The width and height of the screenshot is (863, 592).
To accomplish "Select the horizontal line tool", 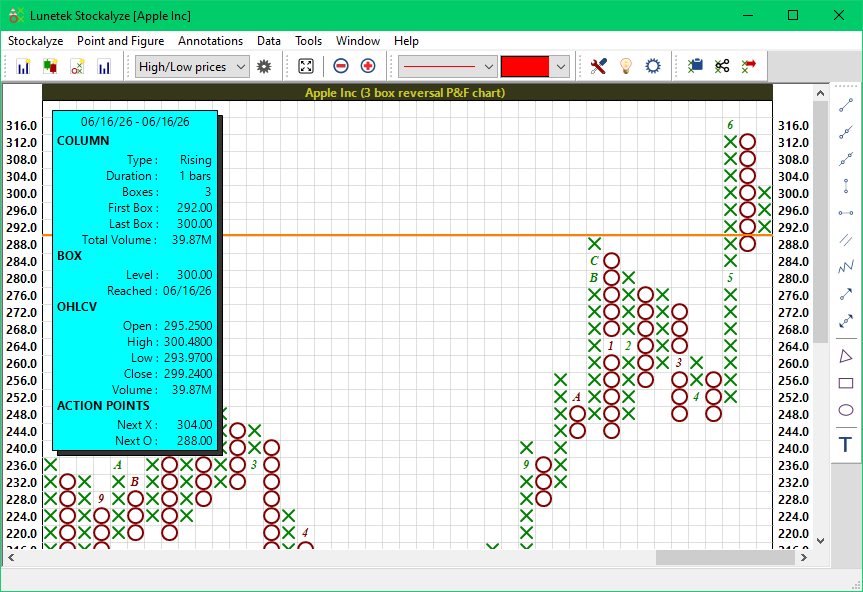I will [846, 213].
